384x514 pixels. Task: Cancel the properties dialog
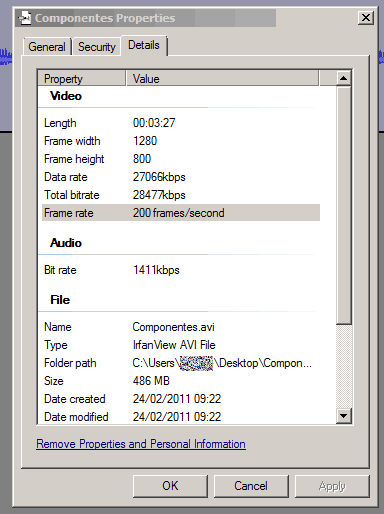[251, 486]
